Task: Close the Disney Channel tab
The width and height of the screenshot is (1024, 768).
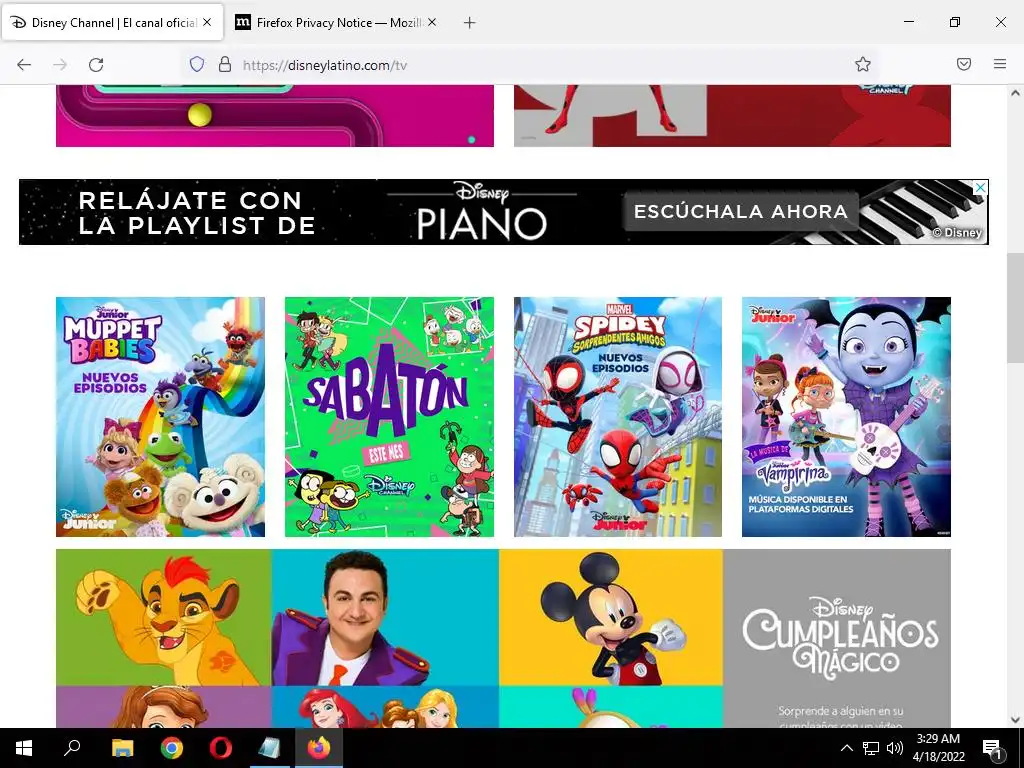Action: (207, 22)
